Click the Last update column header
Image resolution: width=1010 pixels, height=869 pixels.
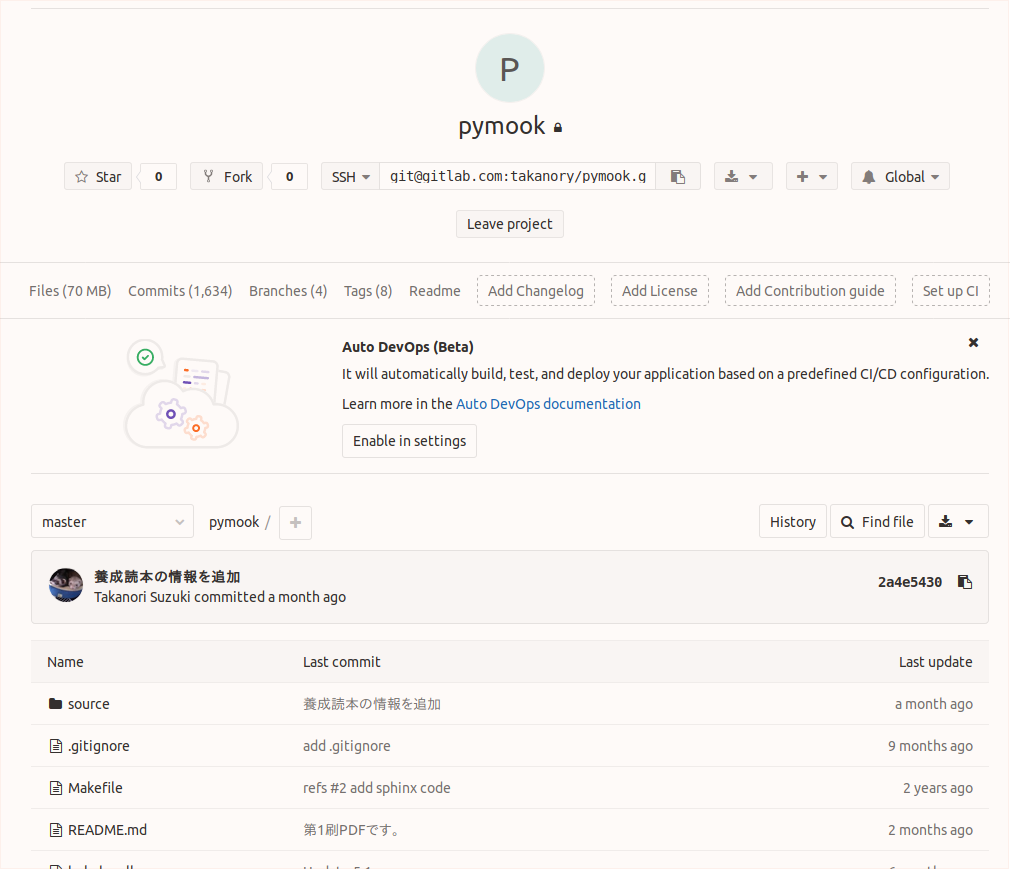click(935, 662)
